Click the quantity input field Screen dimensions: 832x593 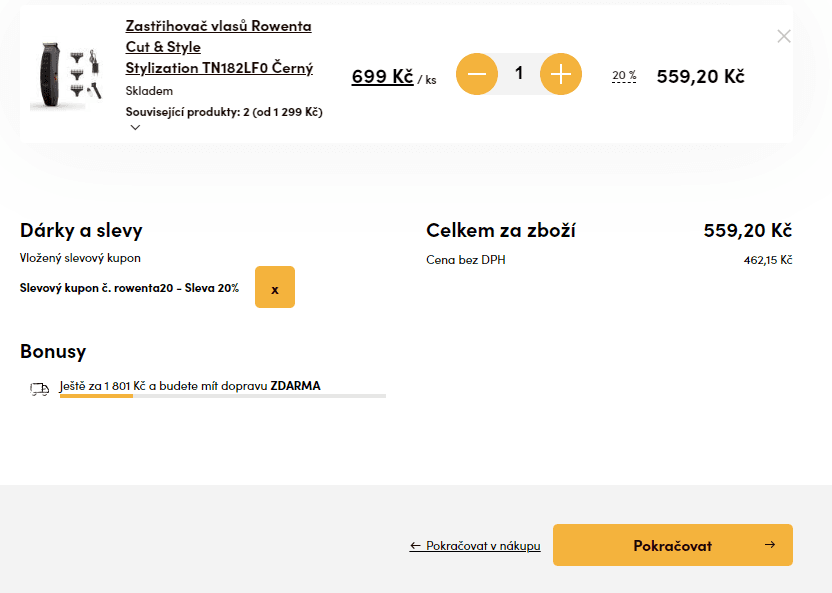519,74
